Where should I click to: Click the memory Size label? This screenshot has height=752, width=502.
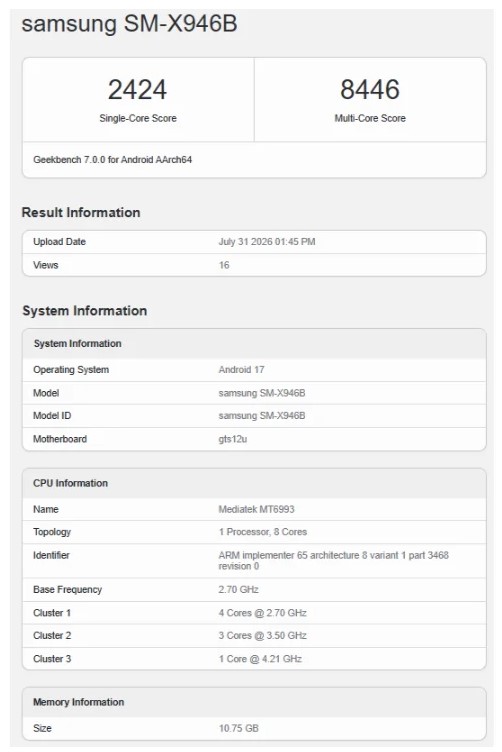pos(42,728)
